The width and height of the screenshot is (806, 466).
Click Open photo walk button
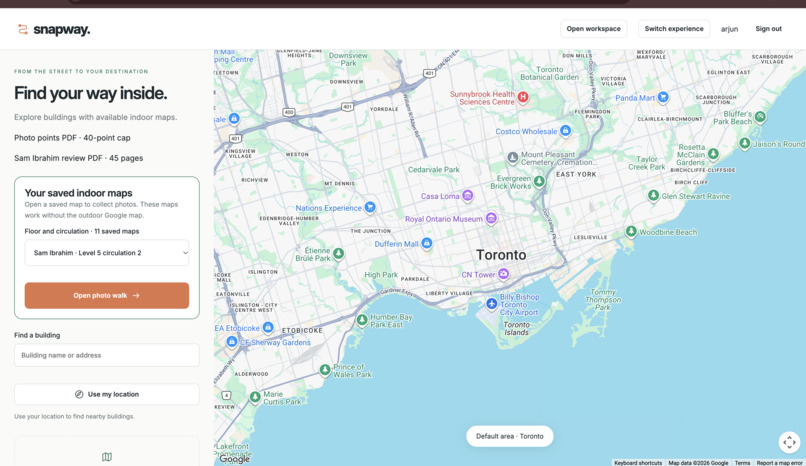click(x=107, y=295)
